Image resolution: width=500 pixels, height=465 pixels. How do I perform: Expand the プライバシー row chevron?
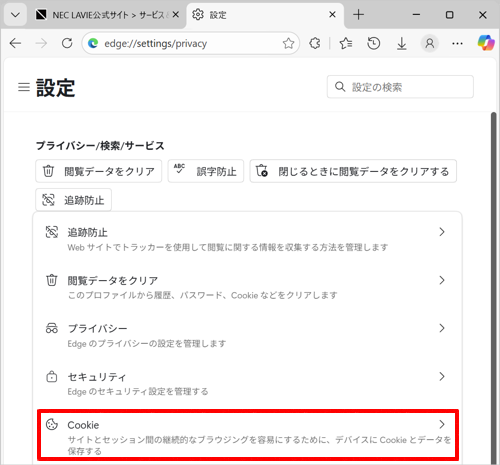tap(442, 328)
